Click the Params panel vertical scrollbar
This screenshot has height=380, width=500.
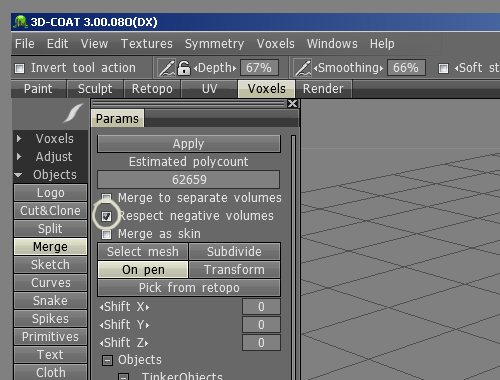[293, 257]
